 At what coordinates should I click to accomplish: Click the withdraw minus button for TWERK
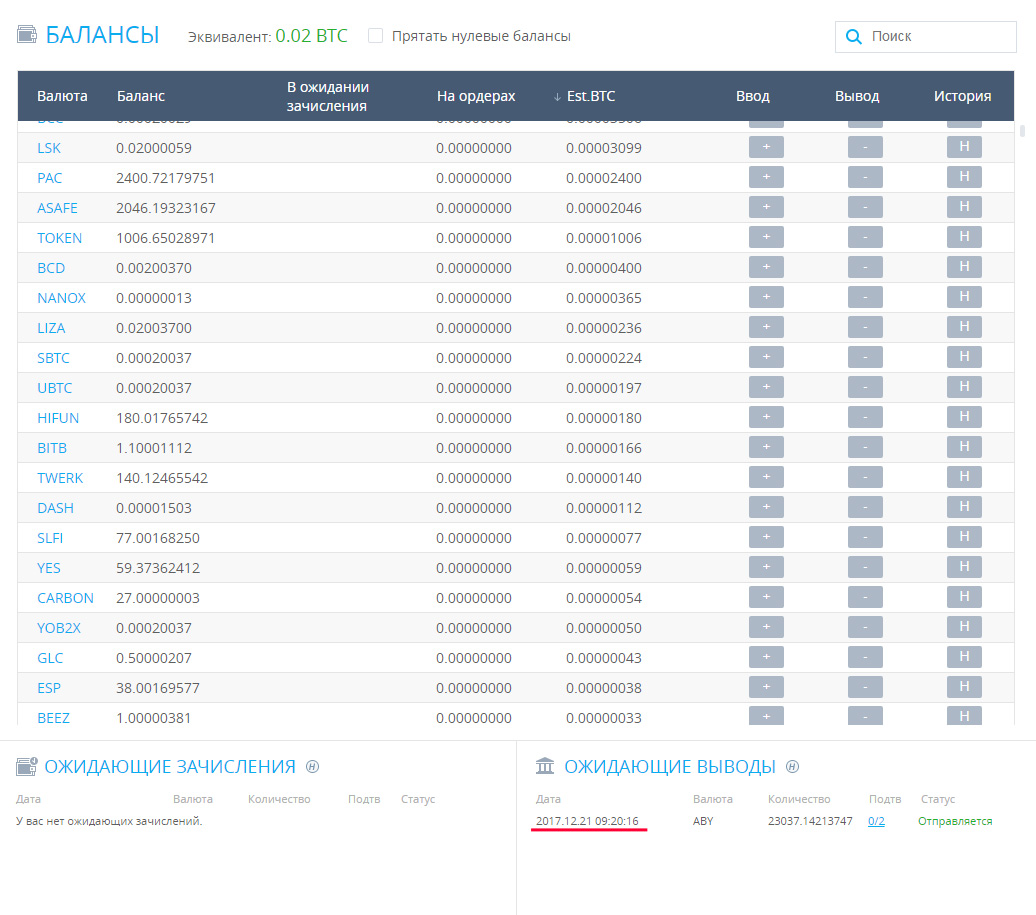click(865, 477)
